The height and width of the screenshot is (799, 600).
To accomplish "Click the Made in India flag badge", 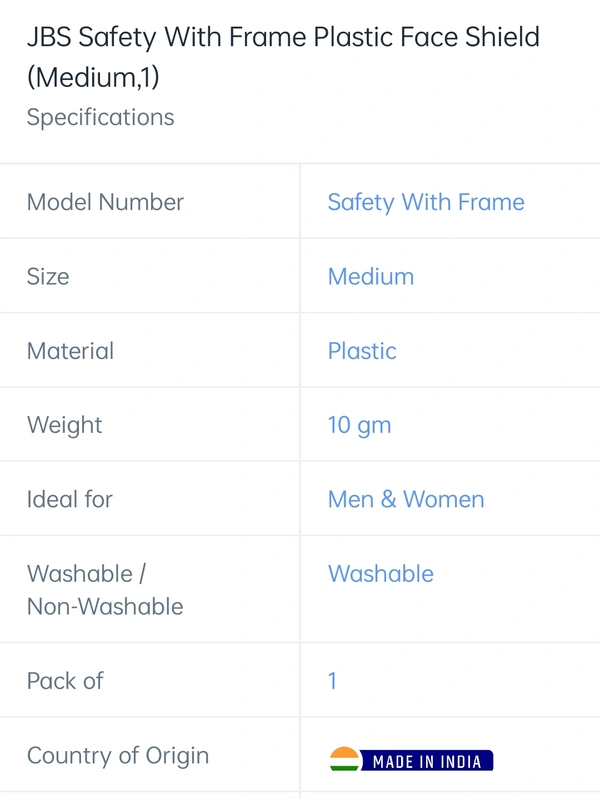I will (411, 759).
